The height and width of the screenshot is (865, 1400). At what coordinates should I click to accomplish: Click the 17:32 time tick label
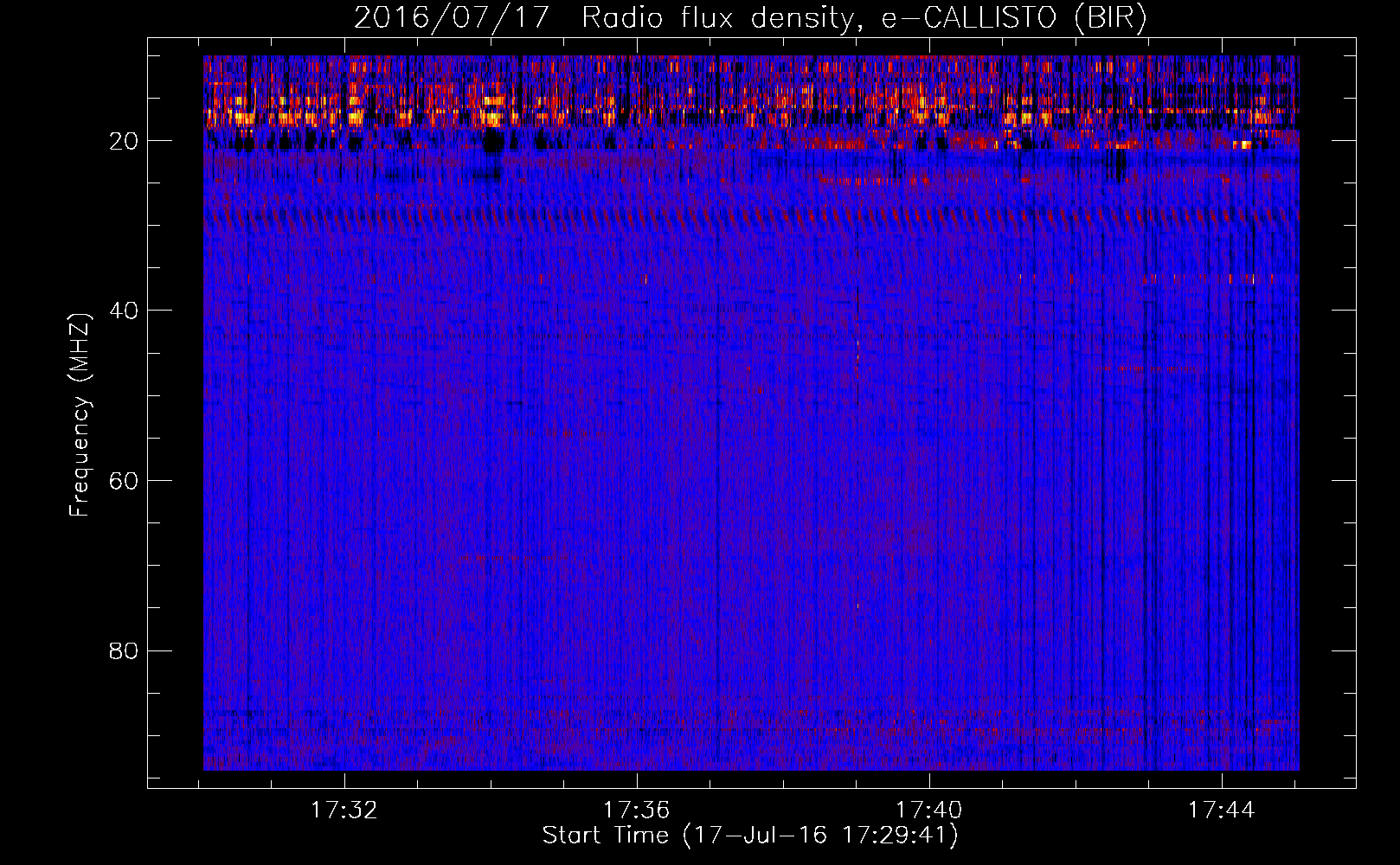click(344, 811)
